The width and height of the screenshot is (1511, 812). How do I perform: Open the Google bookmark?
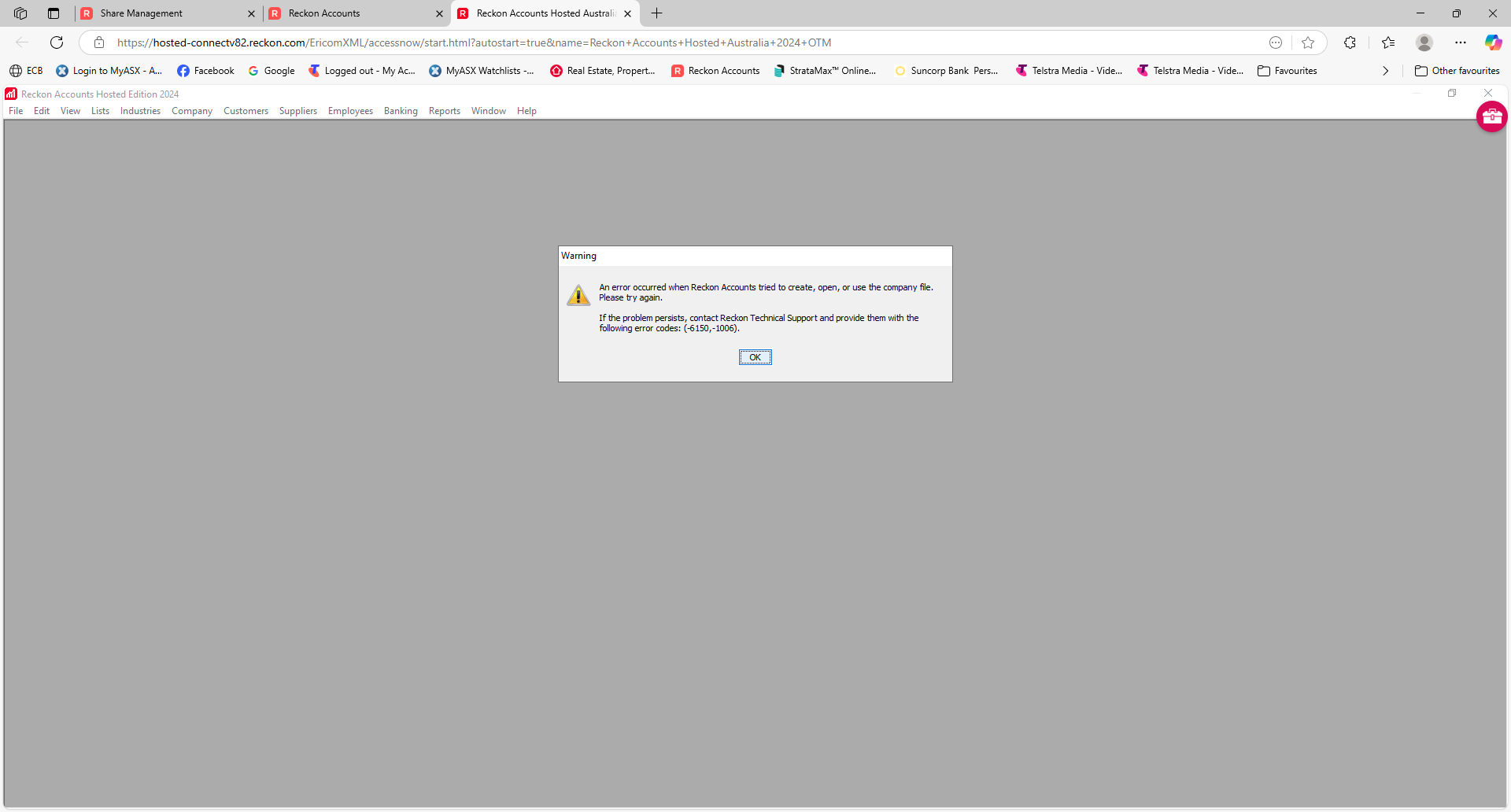(271, 71)
